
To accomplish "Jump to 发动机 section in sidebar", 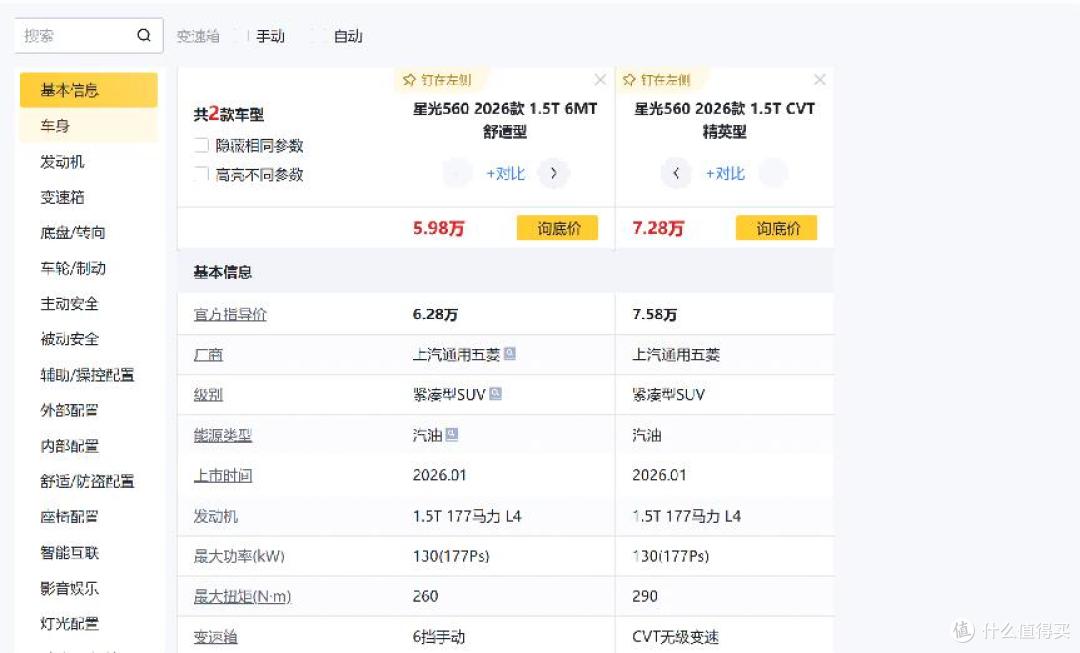I will [62, 162].
